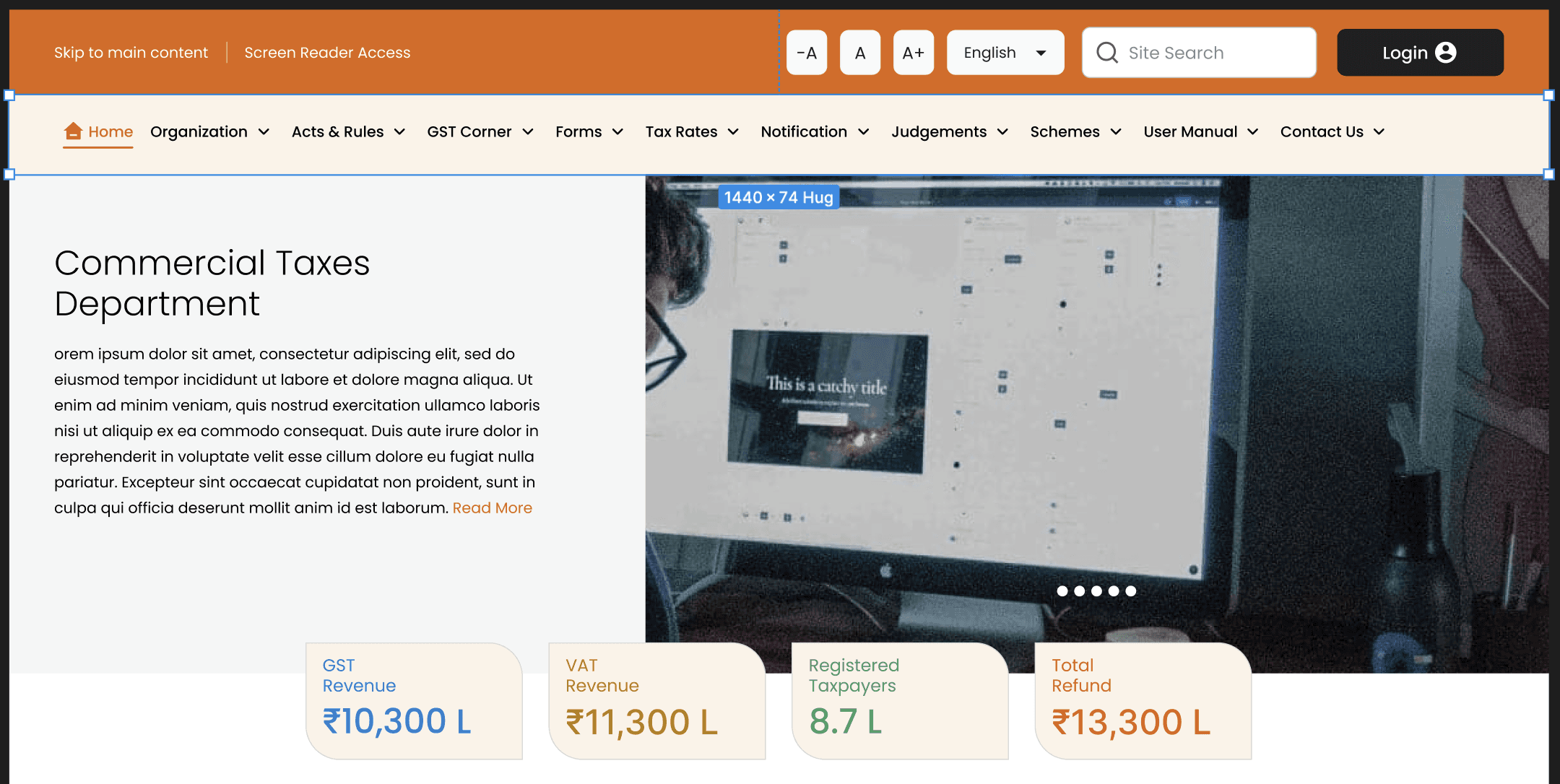Click Screen Reader Access link
1560x784 pixels.
coord(327,53)
